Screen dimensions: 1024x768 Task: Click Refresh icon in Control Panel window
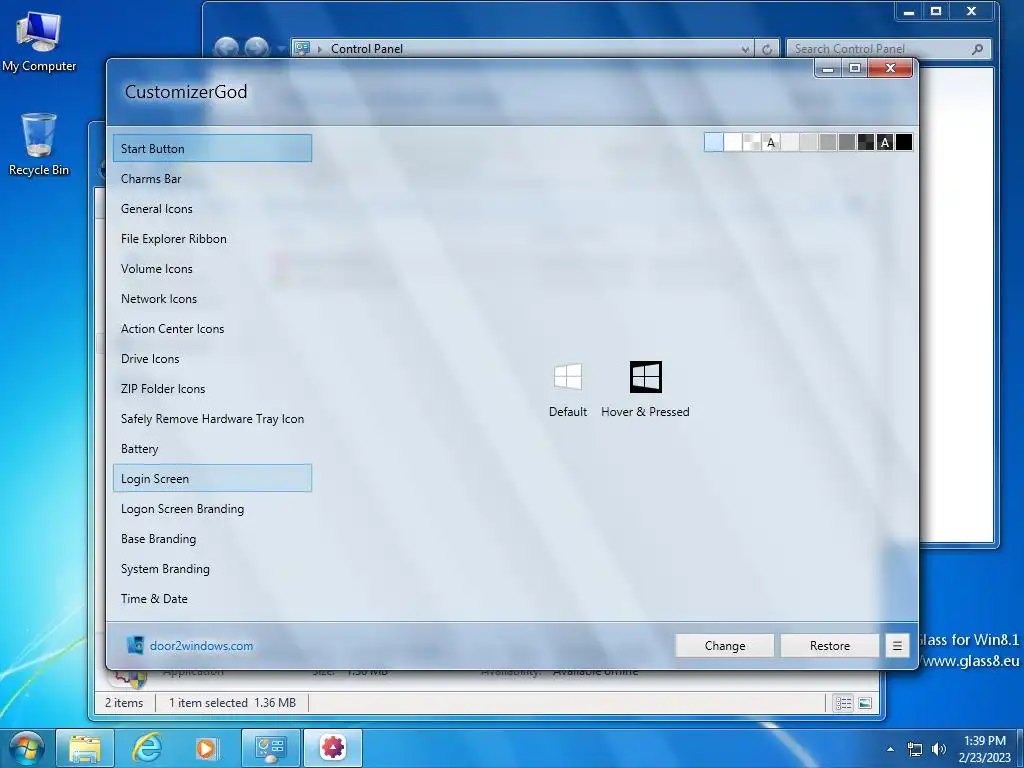tap(767, 49)
